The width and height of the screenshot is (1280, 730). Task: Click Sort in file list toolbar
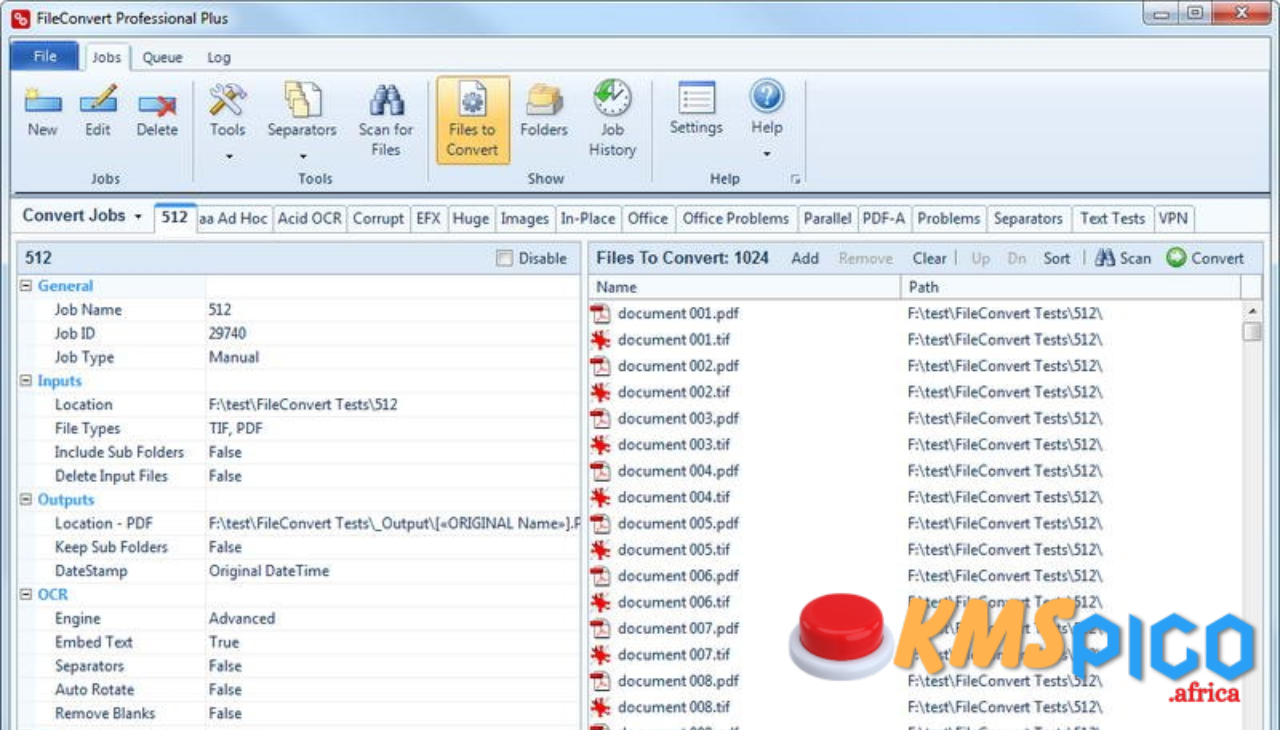pos(1057,258)
